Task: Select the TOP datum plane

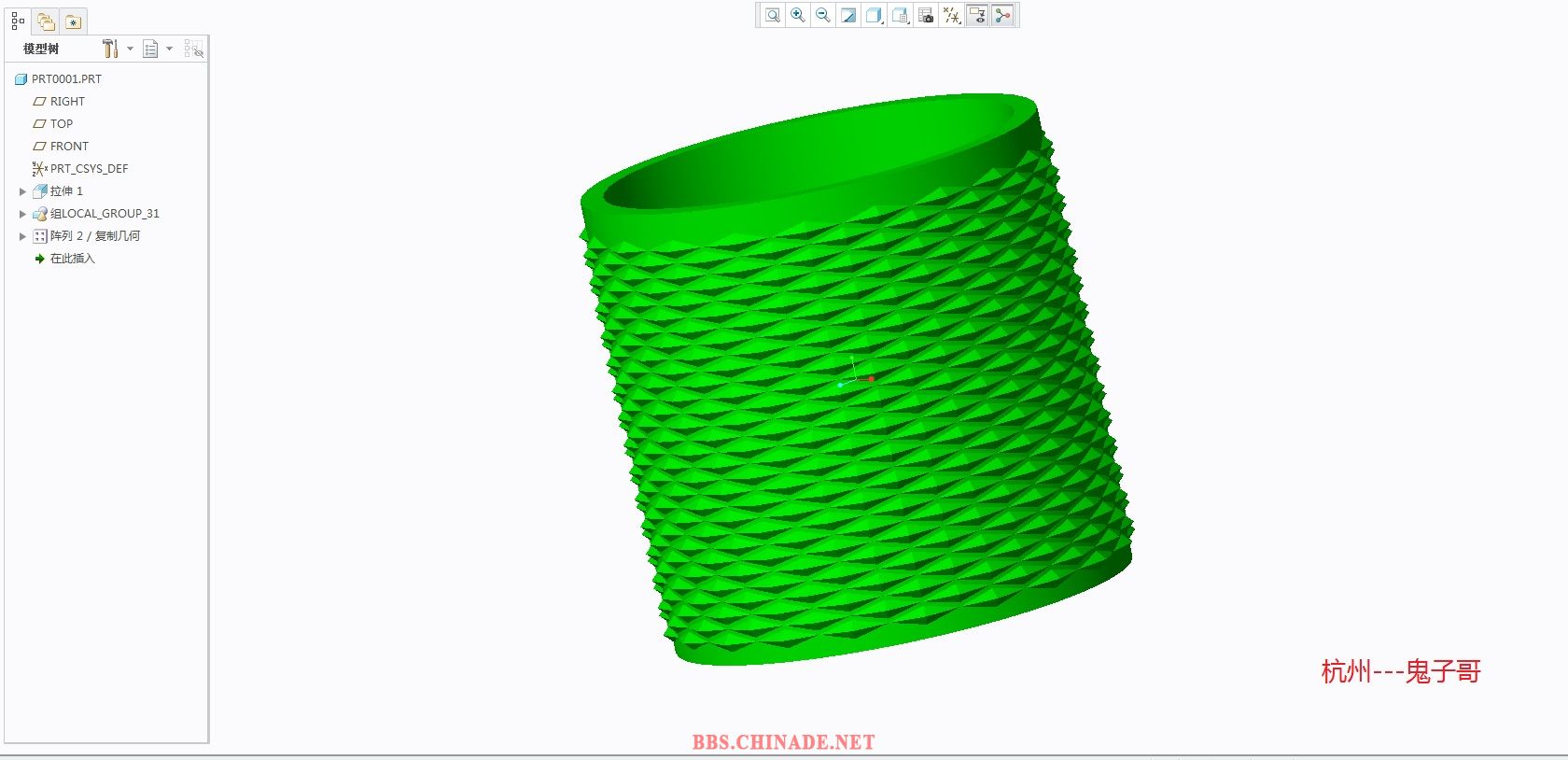Action: click(53, 124)
